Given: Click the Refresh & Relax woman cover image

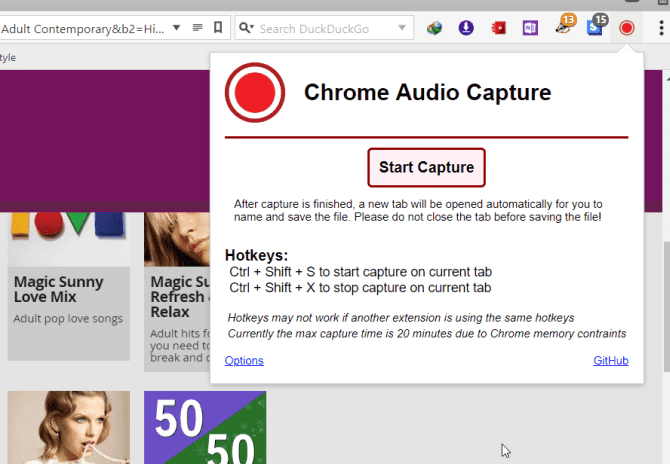Looking at the screenshot, I should (177, 238).
